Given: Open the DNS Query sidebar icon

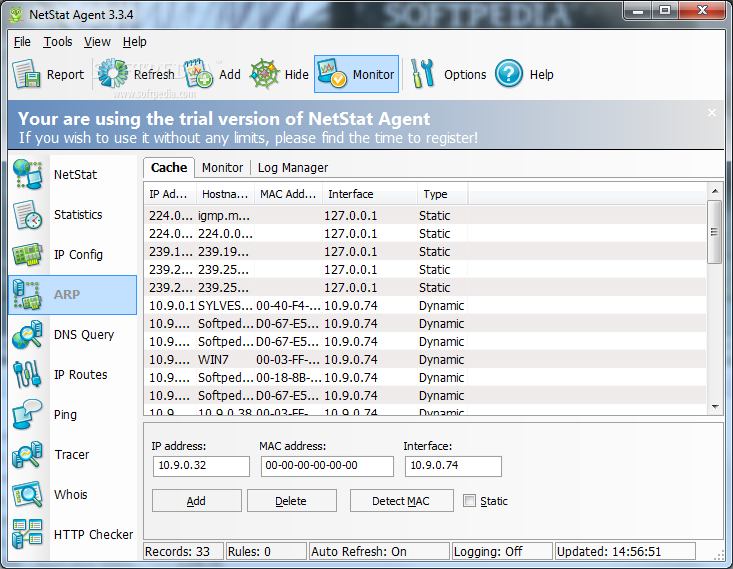Looking at the screenshot, I should tap(28, 335).
